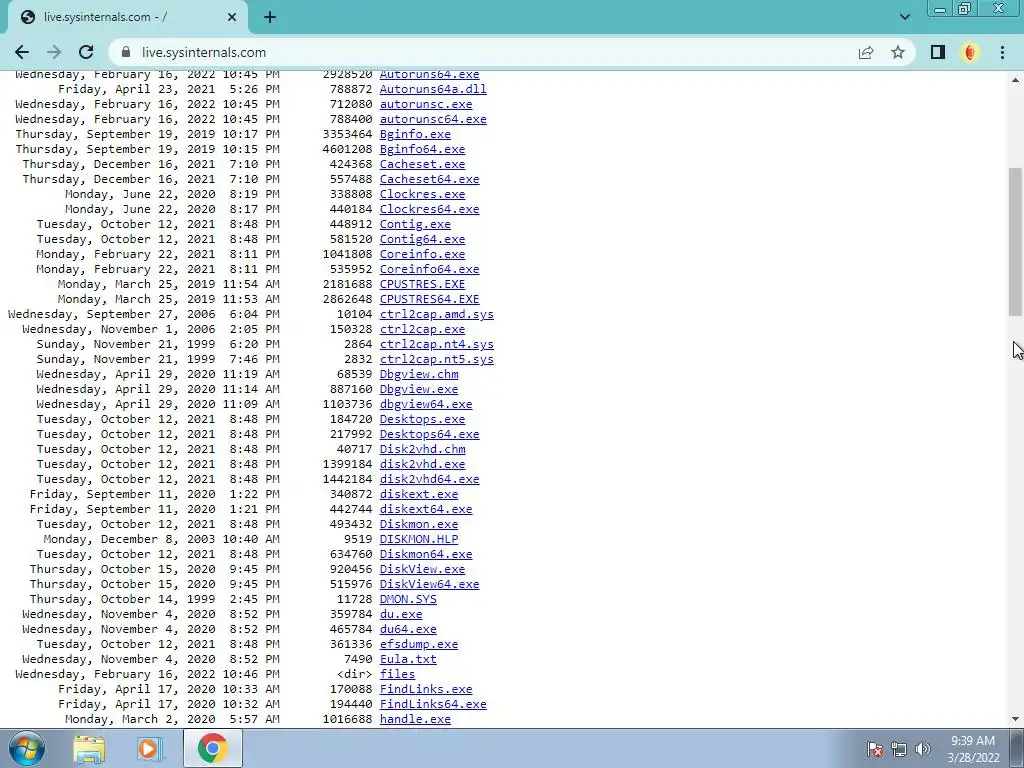Image resolution: width=1024 pixels, height=768 pixels.
Task: Download du64.exe
Action: (408, 630)
